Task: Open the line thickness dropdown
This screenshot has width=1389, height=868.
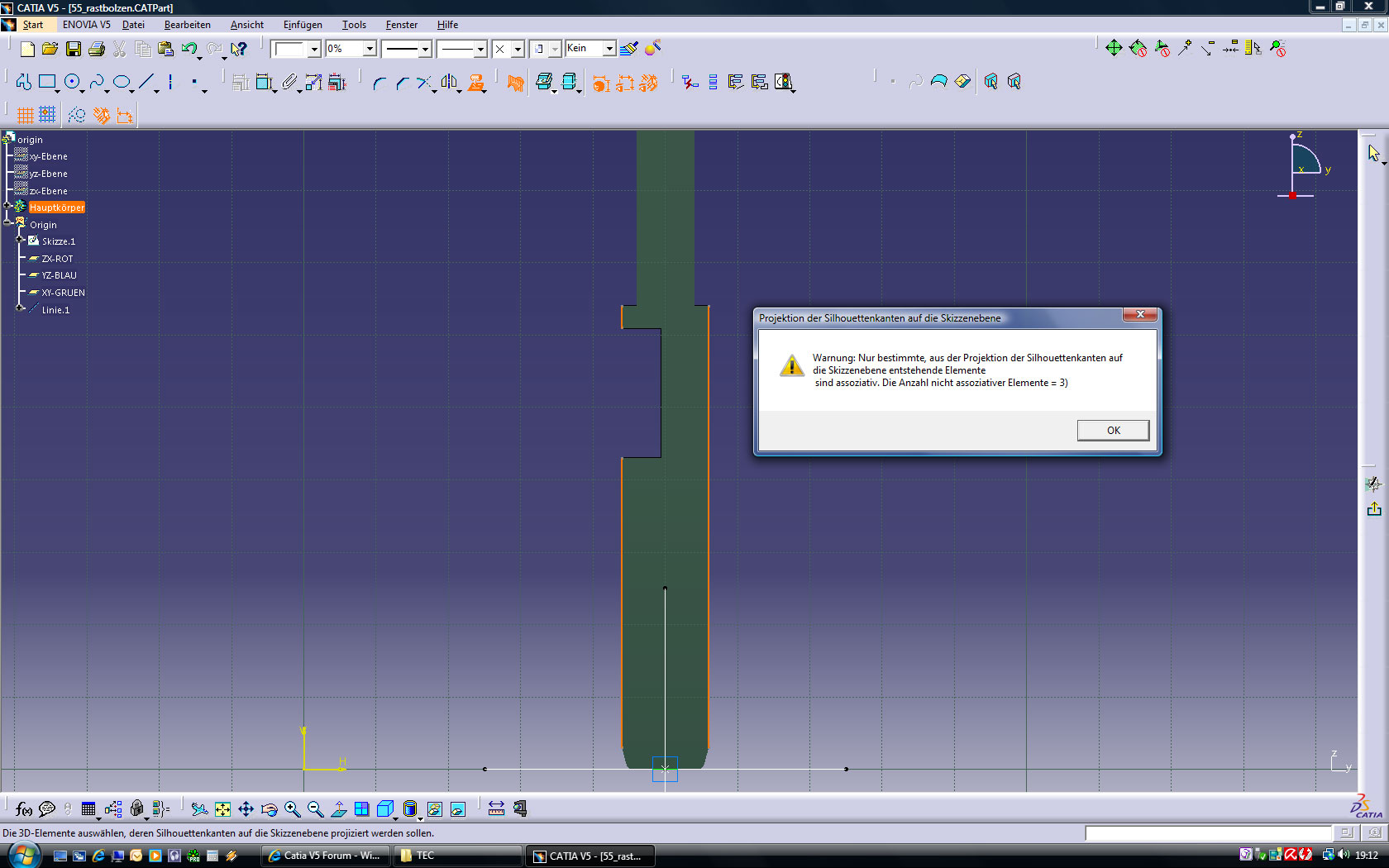Action: (425, 50)
